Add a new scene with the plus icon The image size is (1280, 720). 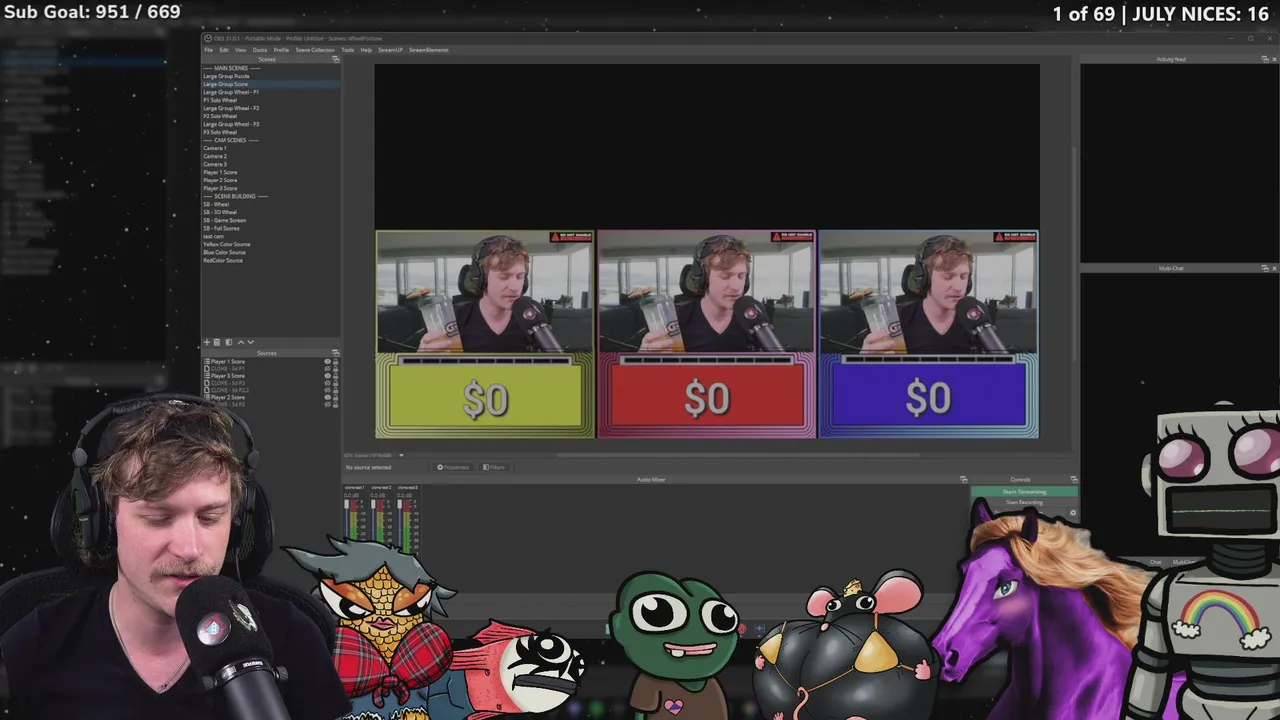207,342
